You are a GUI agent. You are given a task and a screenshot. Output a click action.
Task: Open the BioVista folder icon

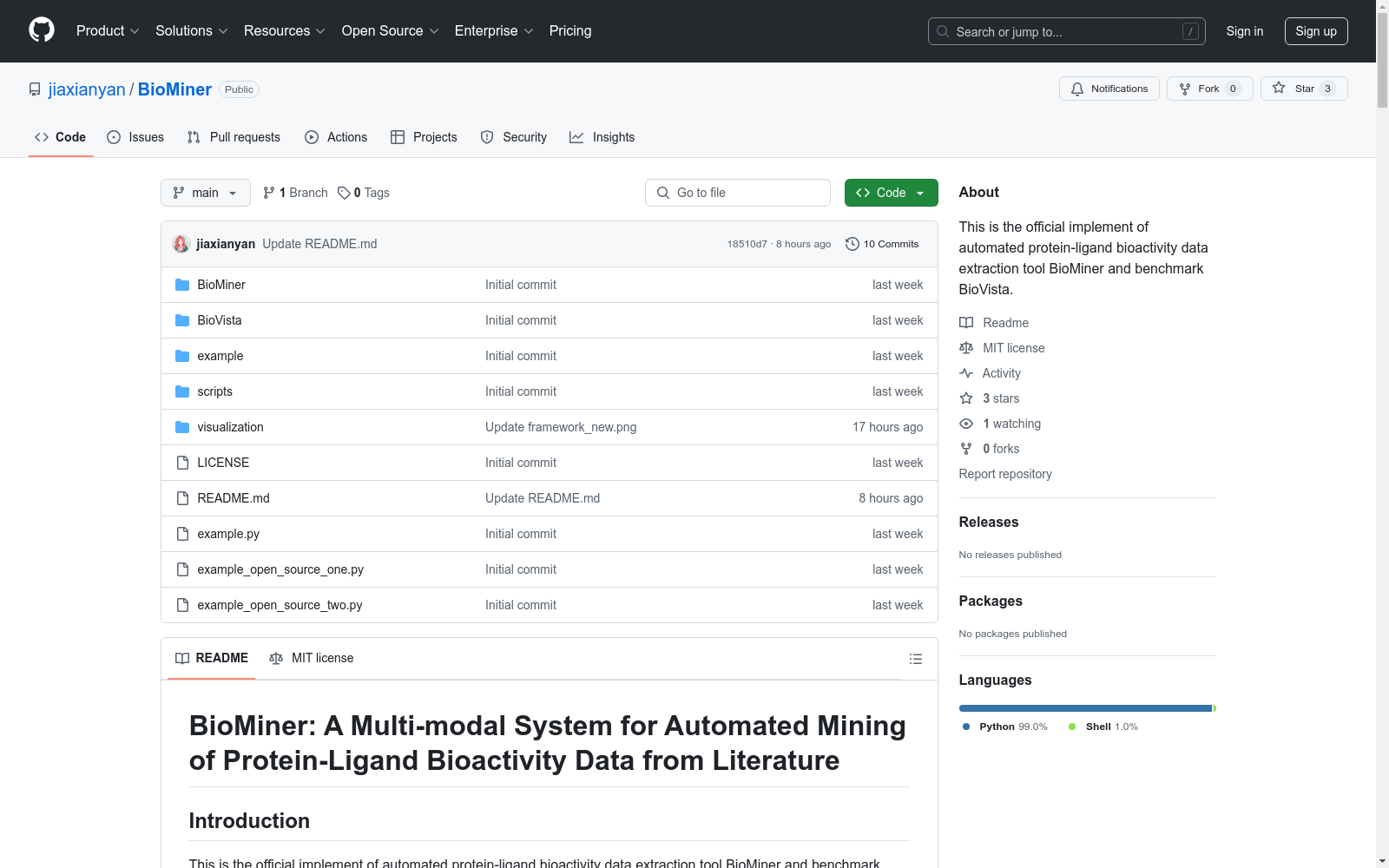point(182,320)
